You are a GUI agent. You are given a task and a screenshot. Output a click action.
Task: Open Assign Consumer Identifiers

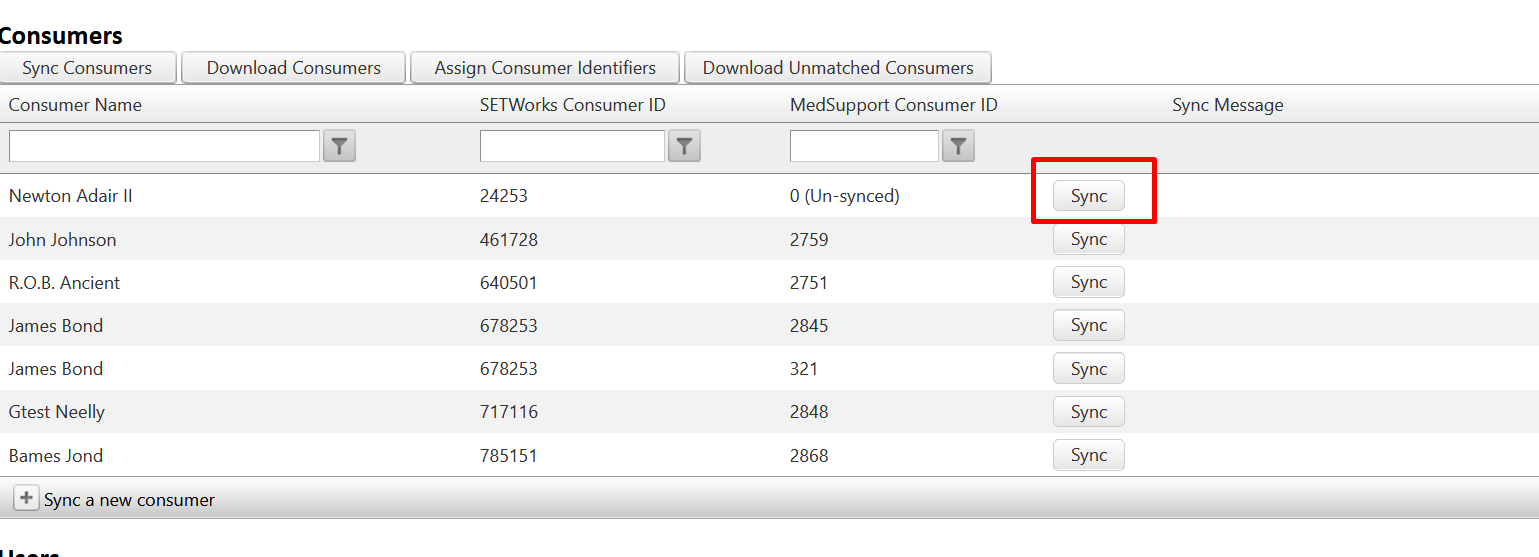[x=545, y=68]
